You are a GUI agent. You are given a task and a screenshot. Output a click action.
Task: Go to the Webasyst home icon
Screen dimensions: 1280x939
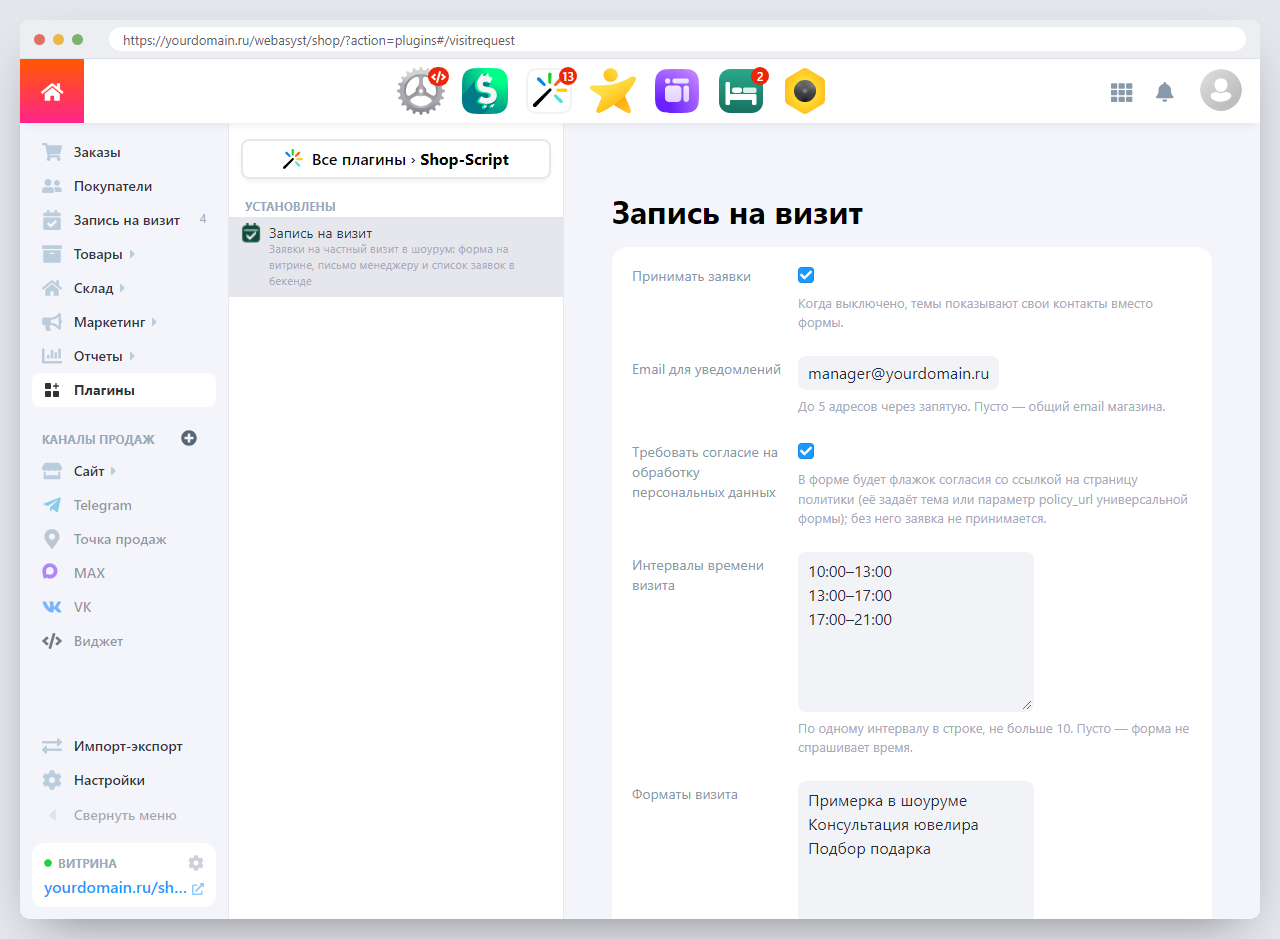tap(52, 91)
